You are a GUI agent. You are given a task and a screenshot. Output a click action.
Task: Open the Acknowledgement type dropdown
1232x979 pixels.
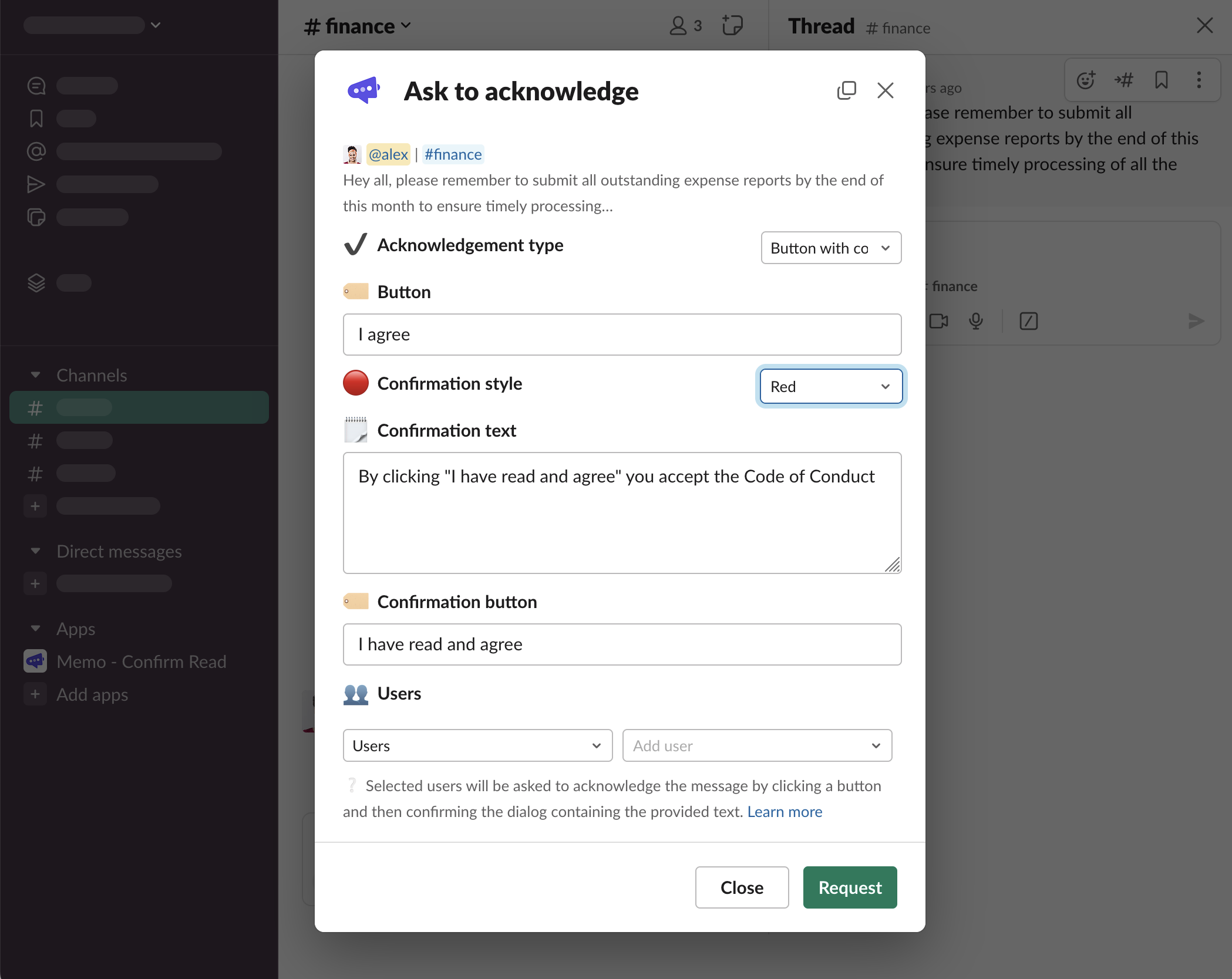click(830, 248)
